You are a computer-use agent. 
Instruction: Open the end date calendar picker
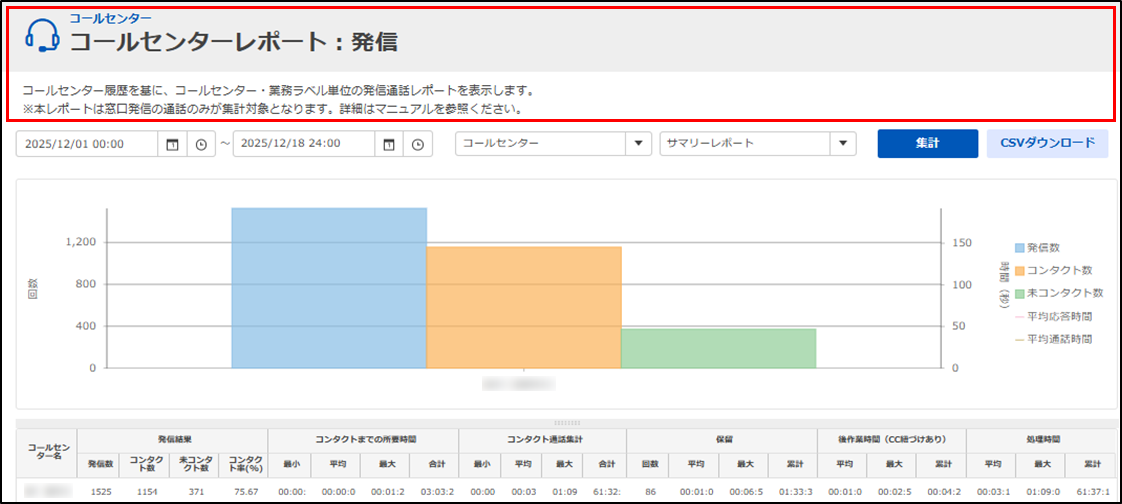click(x=388, y=144)
